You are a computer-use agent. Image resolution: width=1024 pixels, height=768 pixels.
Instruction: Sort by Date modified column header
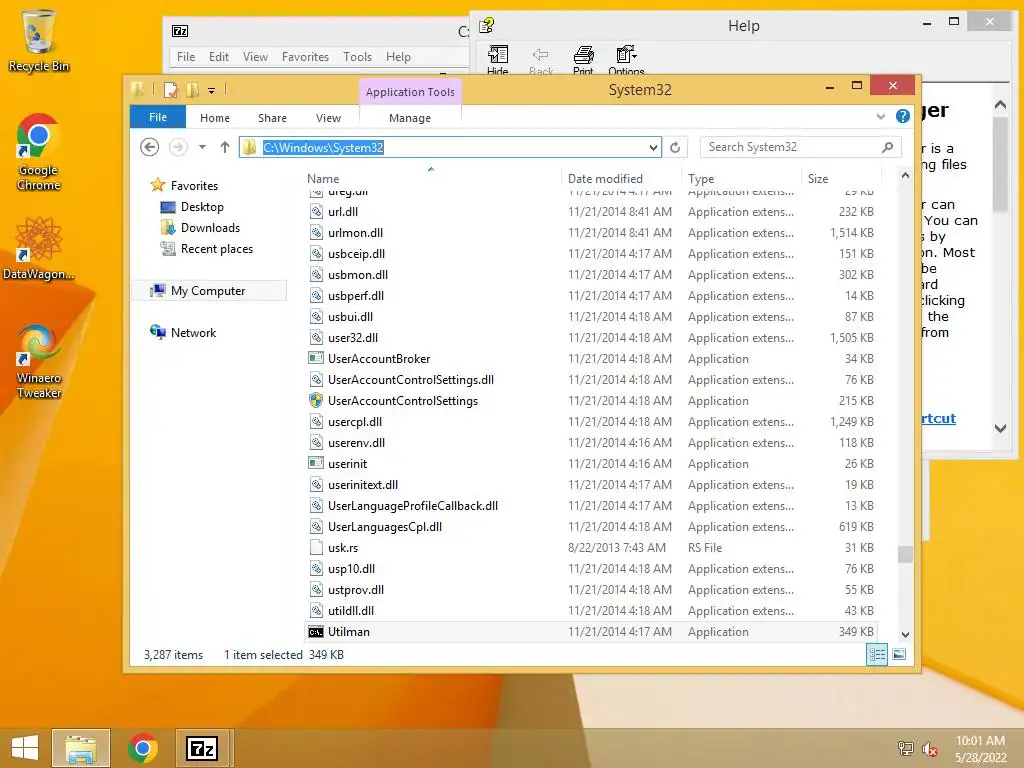coord(620,178)
